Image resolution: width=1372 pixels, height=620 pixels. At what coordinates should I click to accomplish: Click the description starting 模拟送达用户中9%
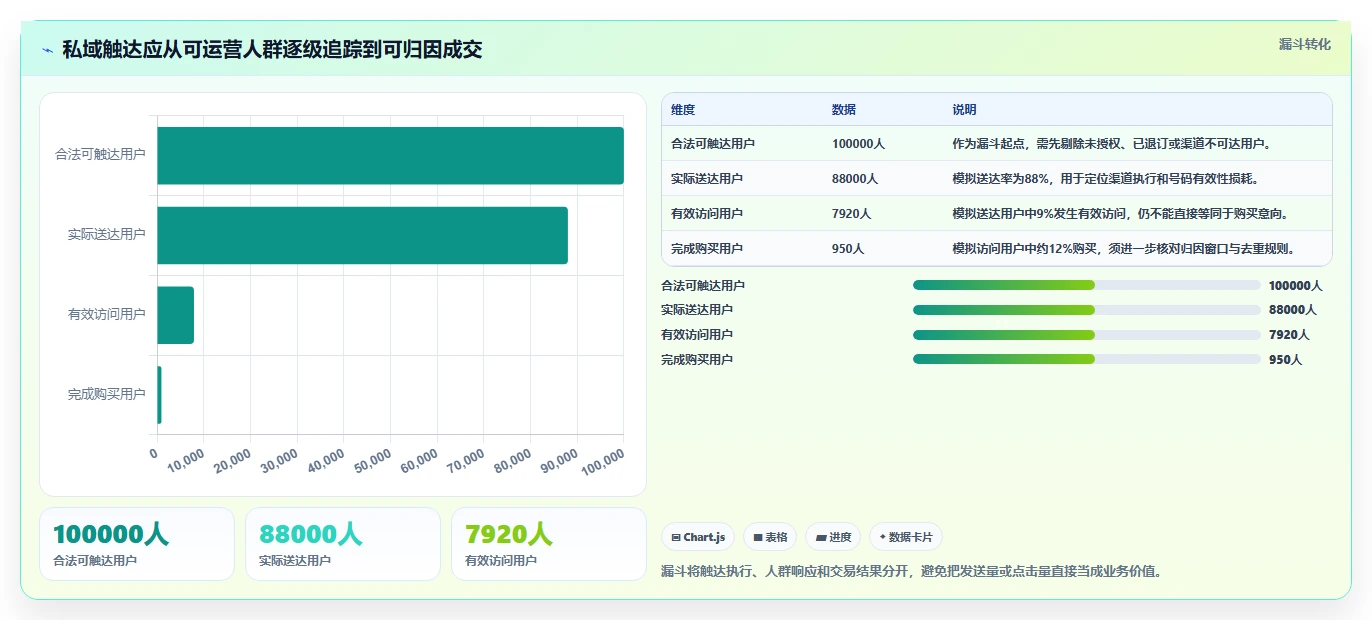(1120, 214)
